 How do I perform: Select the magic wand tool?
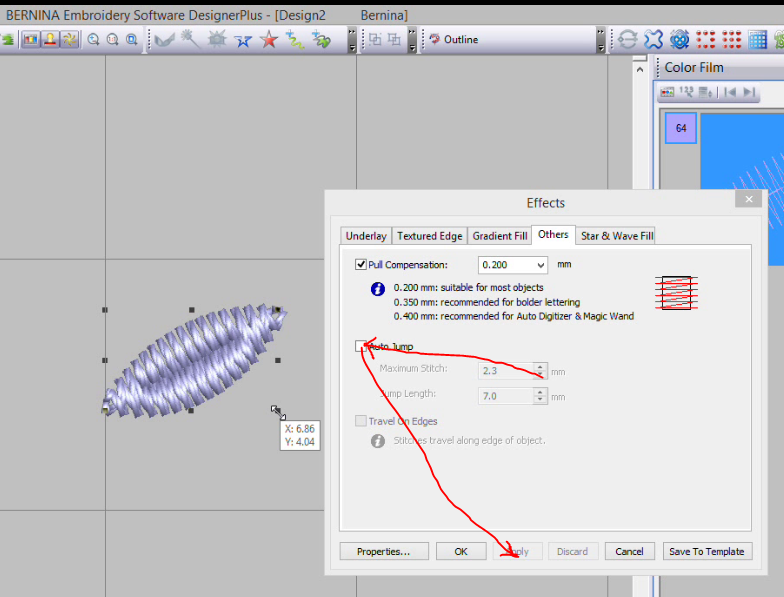point(189,40)
